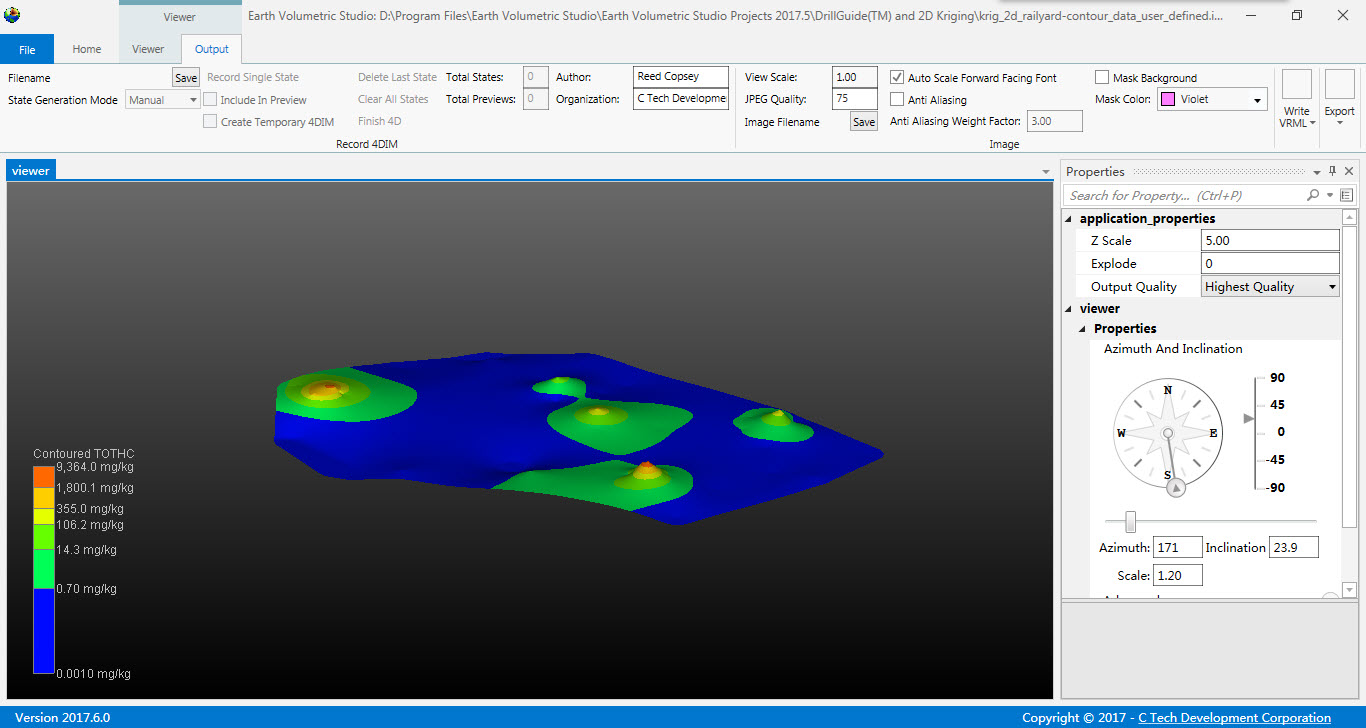Screen dimensions: 1366x728
Task: Click the Violet mask color swatch
Action: [1167, 99]
